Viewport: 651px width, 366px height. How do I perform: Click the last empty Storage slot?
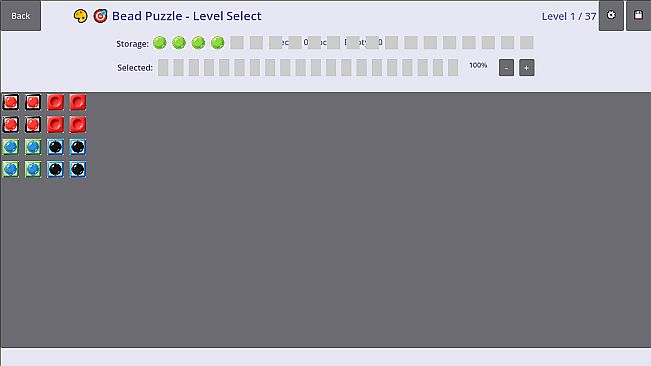tap(526, 42)
